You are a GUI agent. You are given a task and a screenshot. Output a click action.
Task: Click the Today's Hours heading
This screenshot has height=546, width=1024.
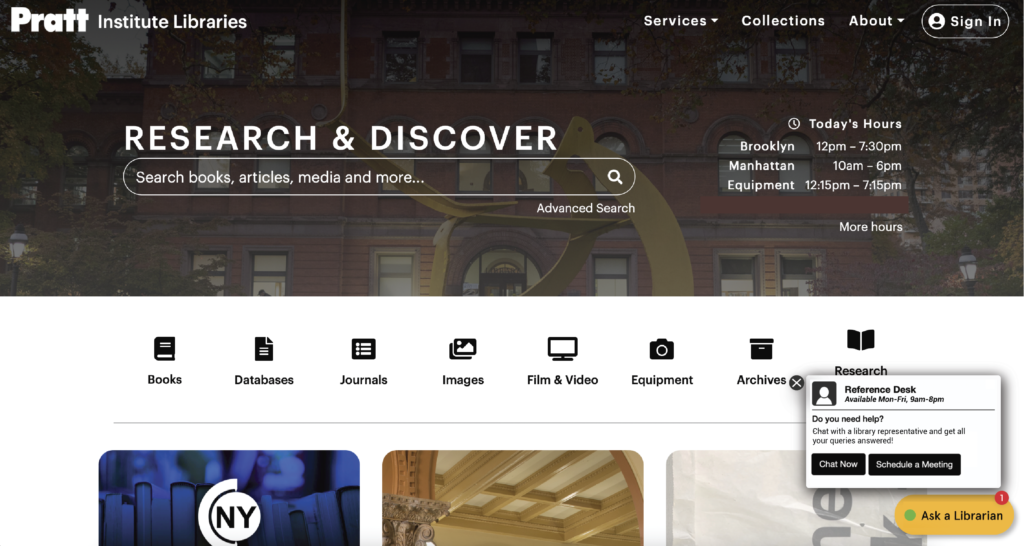click(855, 123)
